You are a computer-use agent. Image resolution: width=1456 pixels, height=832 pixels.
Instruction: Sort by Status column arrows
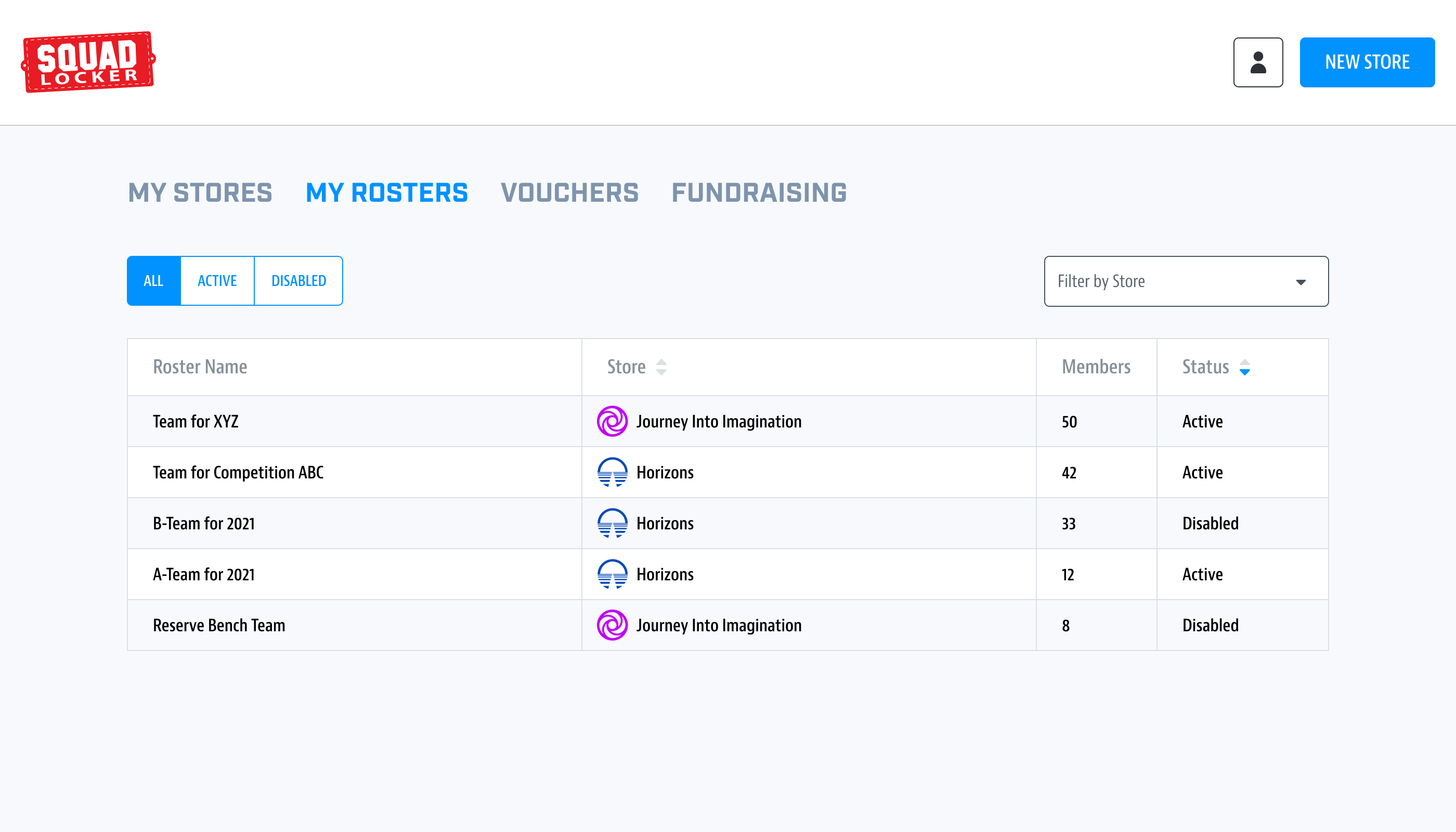tap(1244, 367)
